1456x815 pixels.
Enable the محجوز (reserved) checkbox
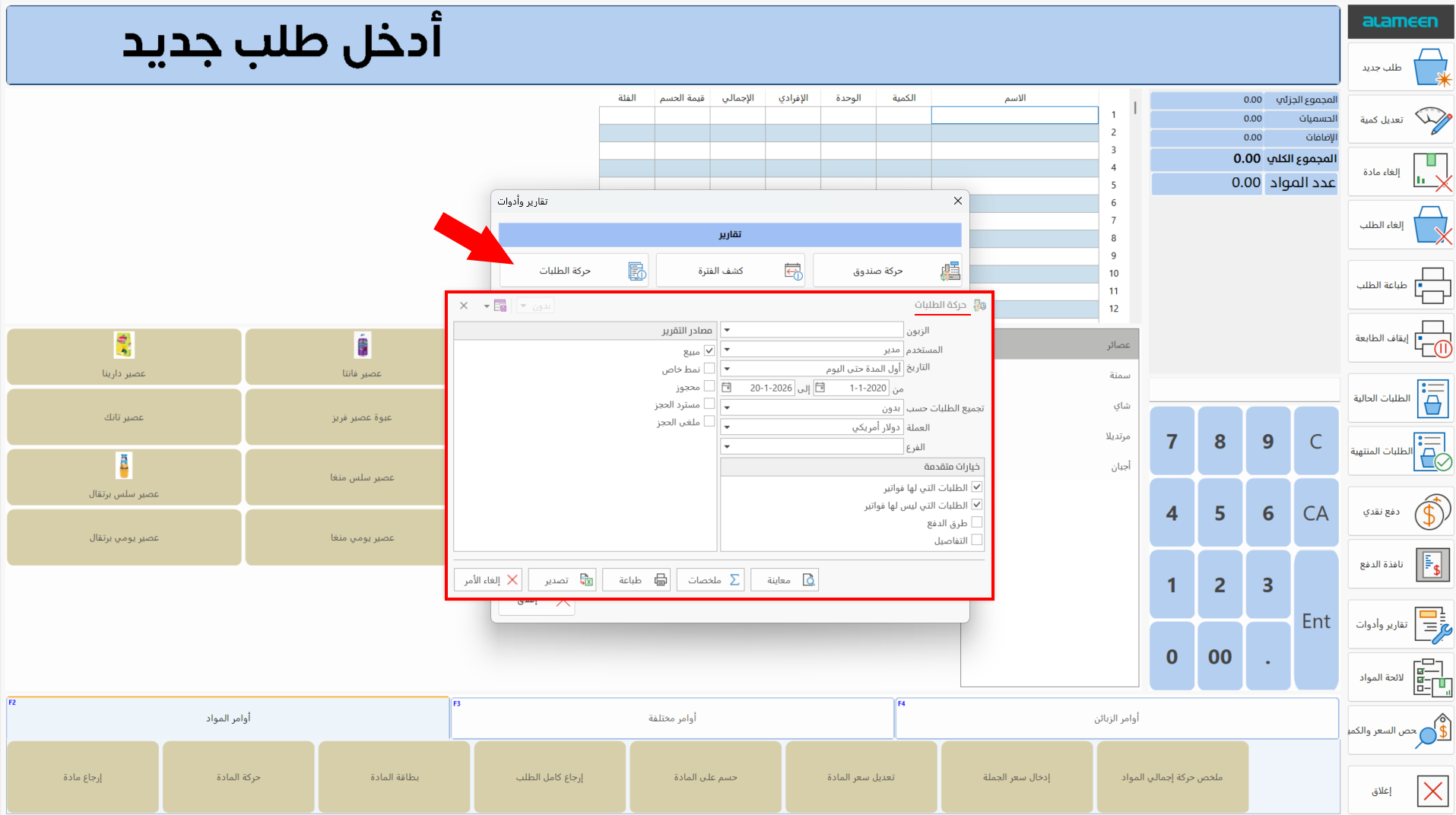coord(709,386)
